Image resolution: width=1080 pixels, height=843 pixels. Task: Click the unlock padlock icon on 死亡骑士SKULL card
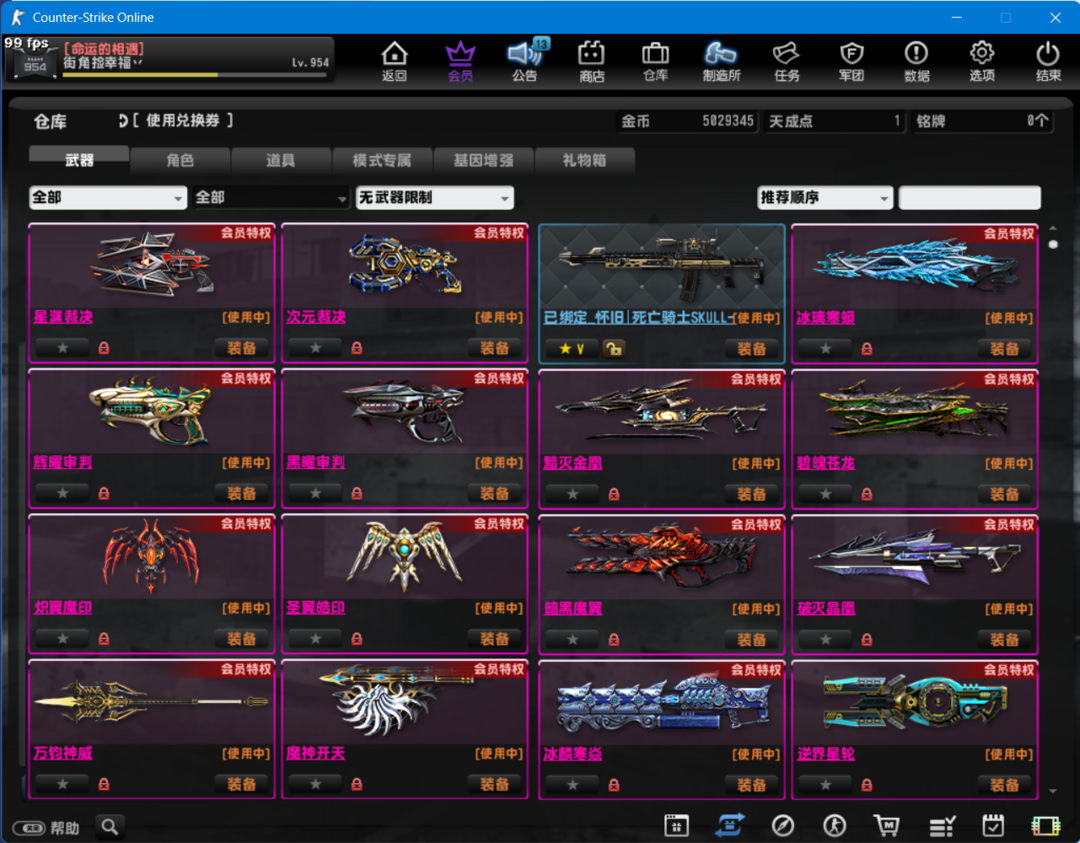tap(613, 349)
